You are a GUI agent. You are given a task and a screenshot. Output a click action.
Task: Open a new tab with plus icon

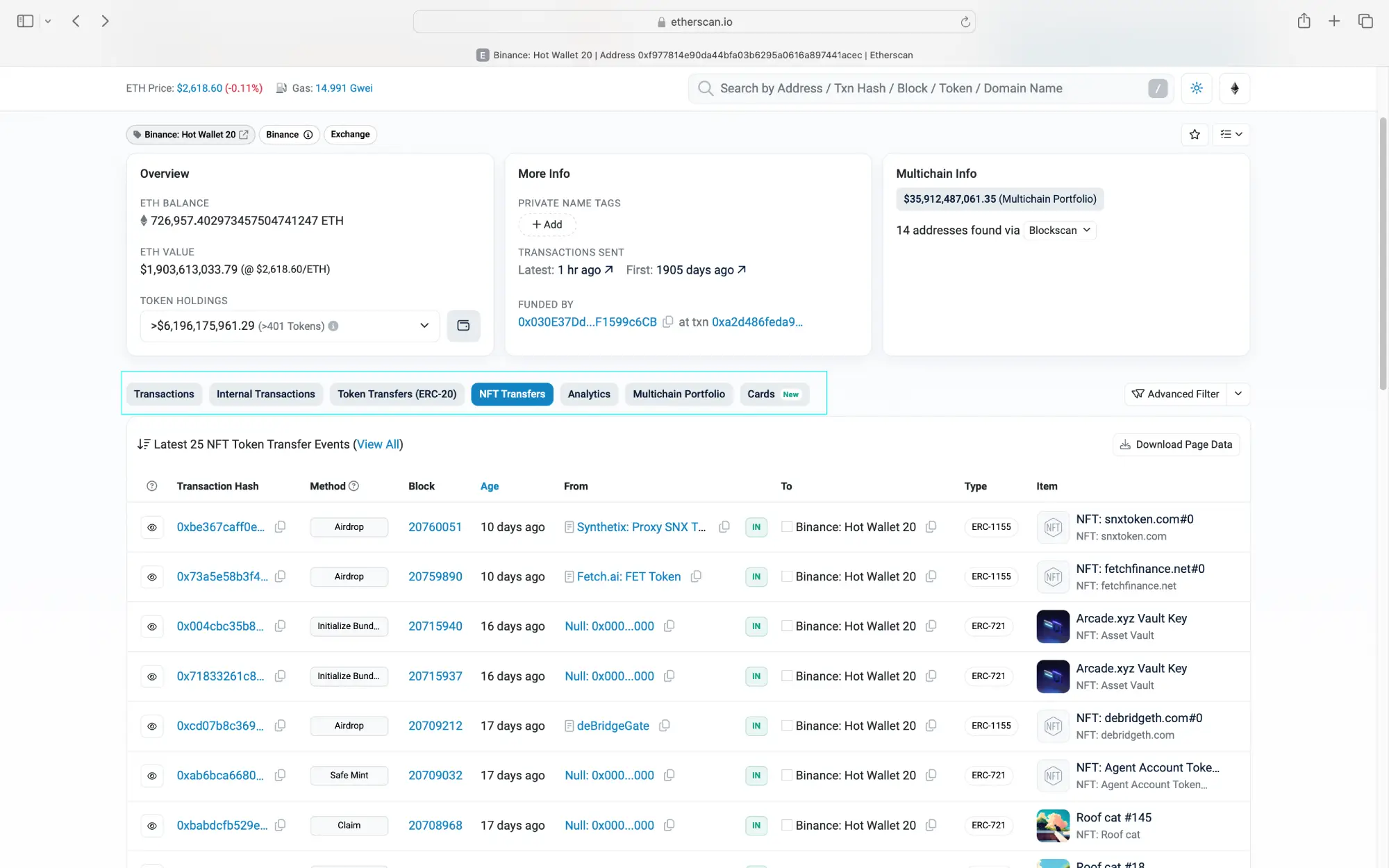pos(1334,21)
